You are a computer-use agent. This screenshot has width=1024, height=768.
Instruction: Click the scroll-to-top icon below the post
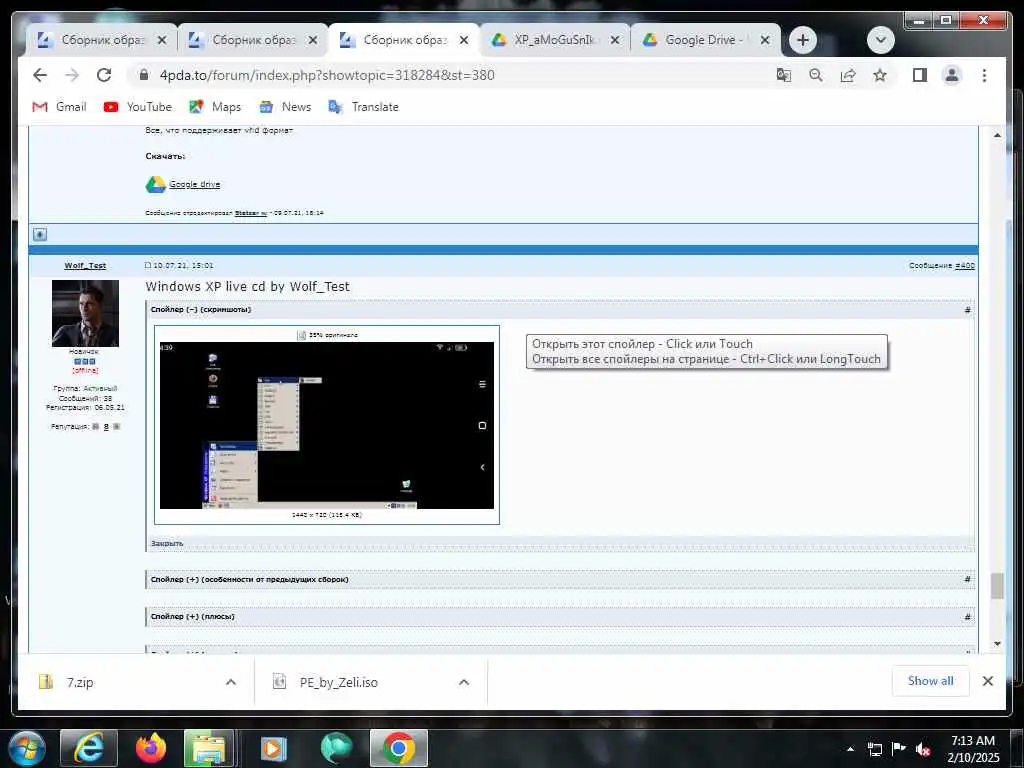[40, 234]
